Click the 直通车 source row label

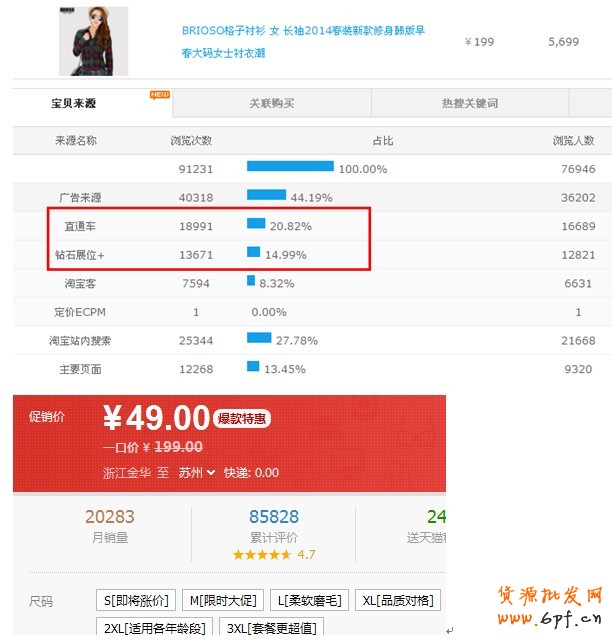80,227
